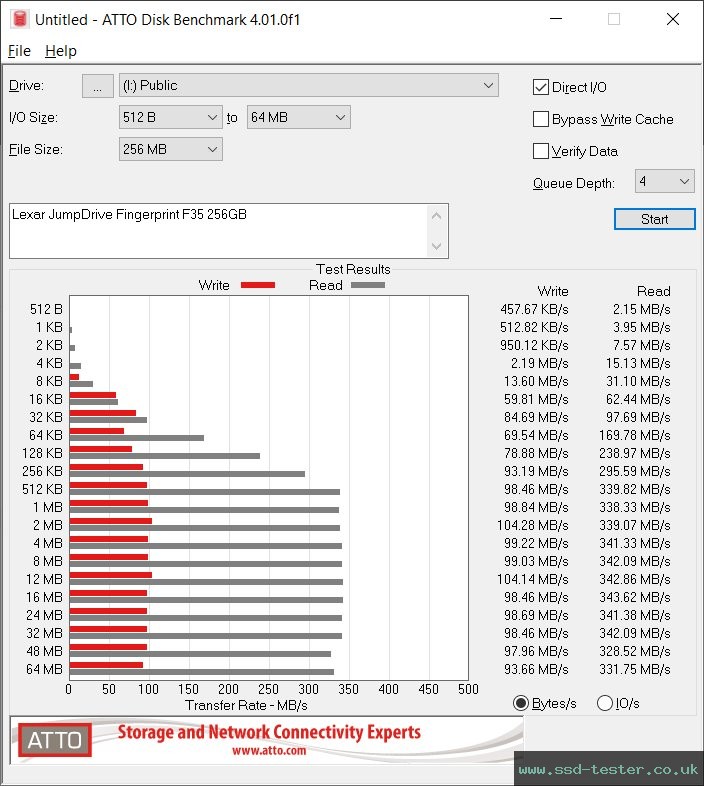This screenshot has height=786, width=704.
Task: Click the 457.67 KB/s write value
Action: 534,309
